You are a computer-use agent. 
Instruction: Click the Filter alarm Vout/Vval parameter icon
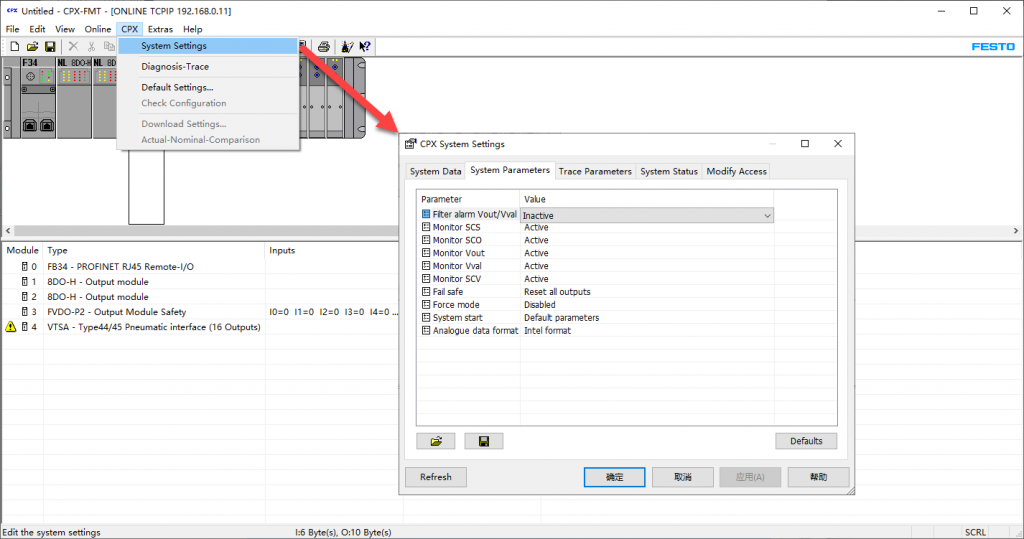426,214
